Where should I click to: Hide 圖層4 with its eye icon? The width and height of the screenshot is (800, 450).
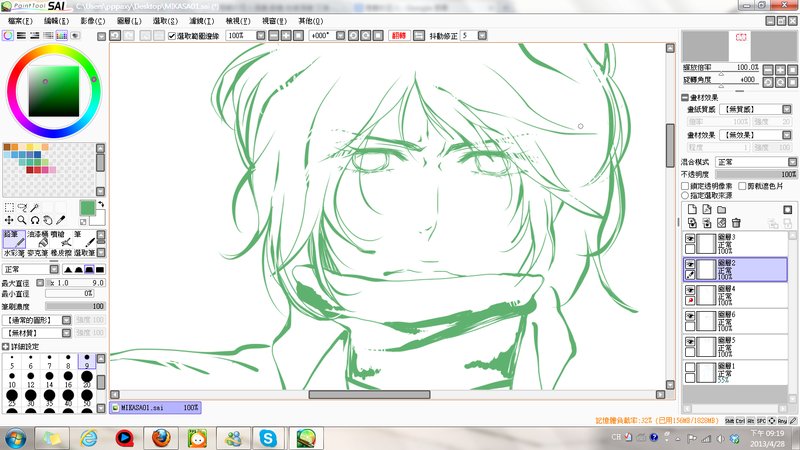click(x=690, y=290)
